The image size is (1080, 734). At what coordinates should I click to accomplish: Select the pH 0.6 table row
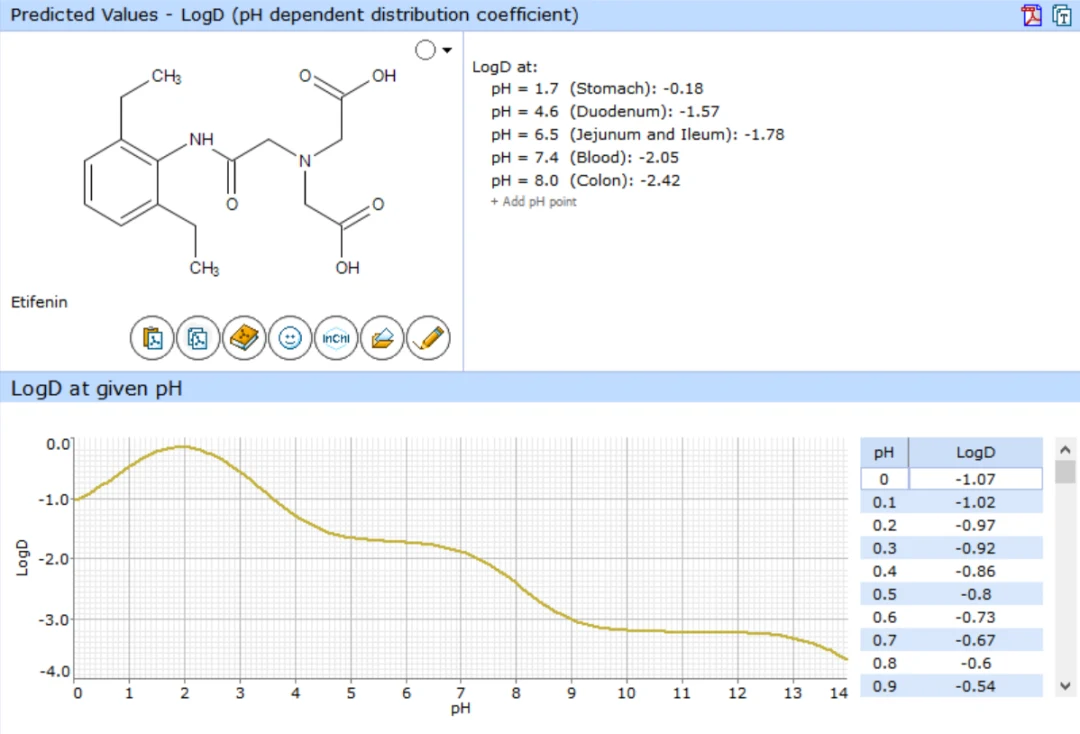tap(951, 618)
